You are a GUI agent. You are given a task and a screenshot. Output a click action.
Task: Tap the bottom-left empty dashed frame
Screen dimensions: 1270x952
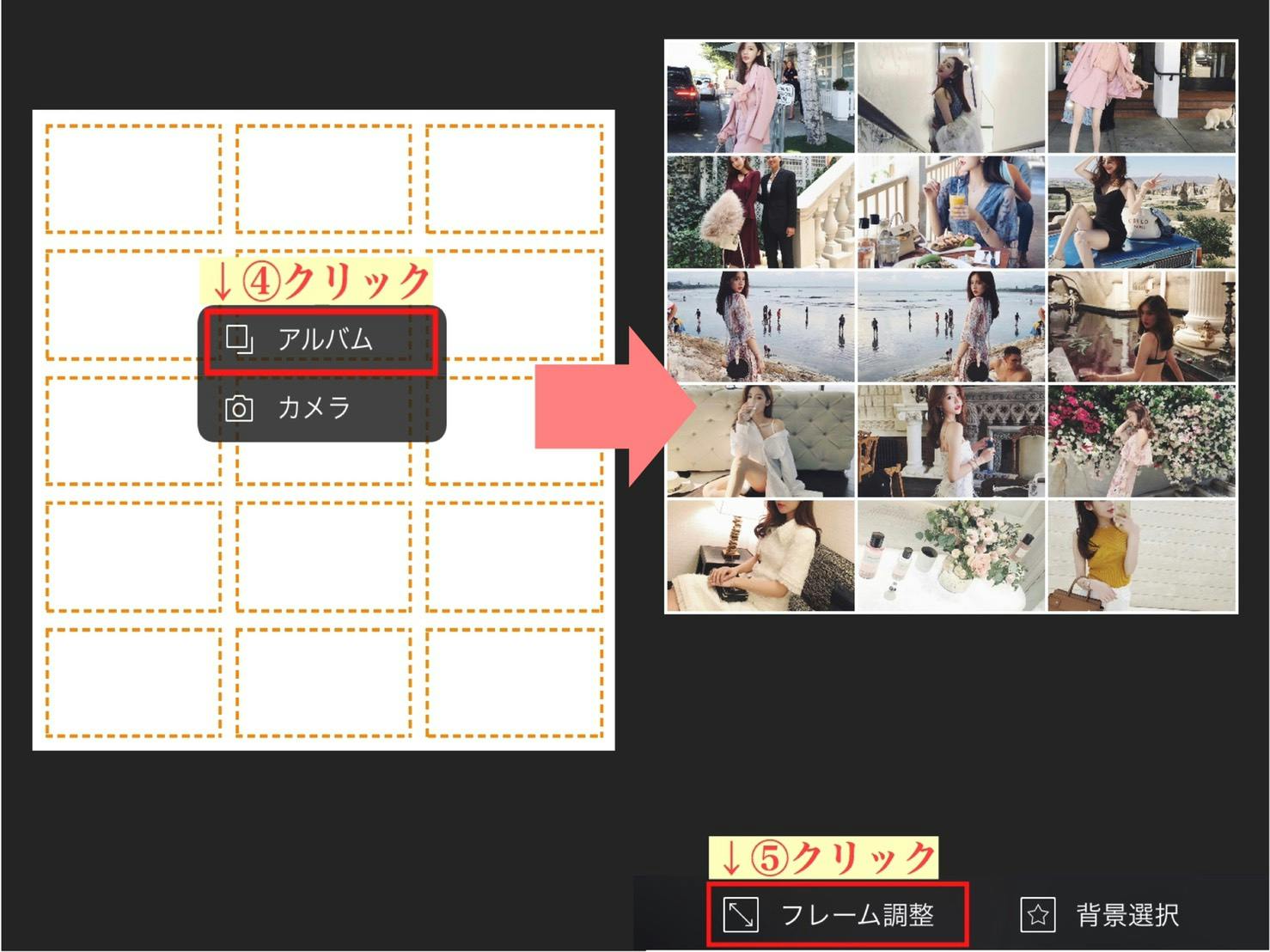click(133, 682)
